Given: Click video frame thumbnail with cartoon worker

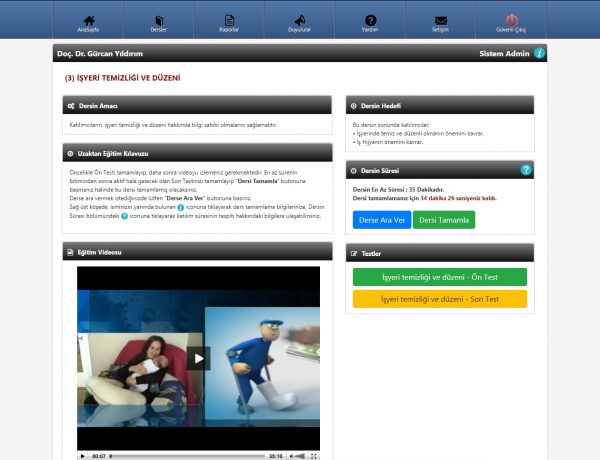Looking at the screenshot, I should click(262, 363).
